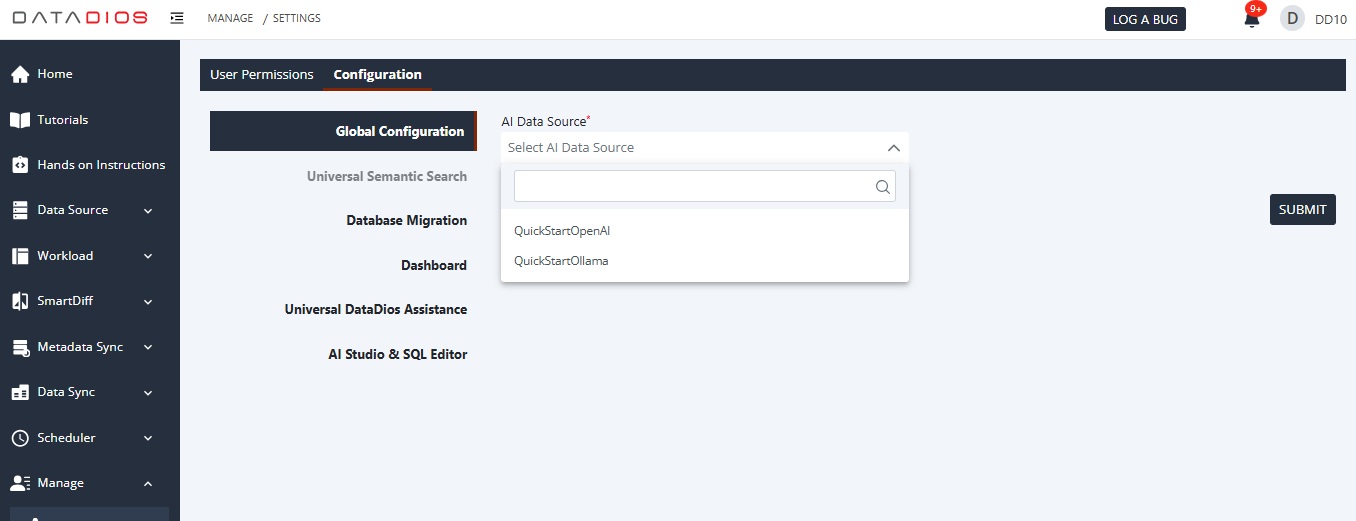Choose QuickStartOpenAI from the list

[x=562, y=231]
